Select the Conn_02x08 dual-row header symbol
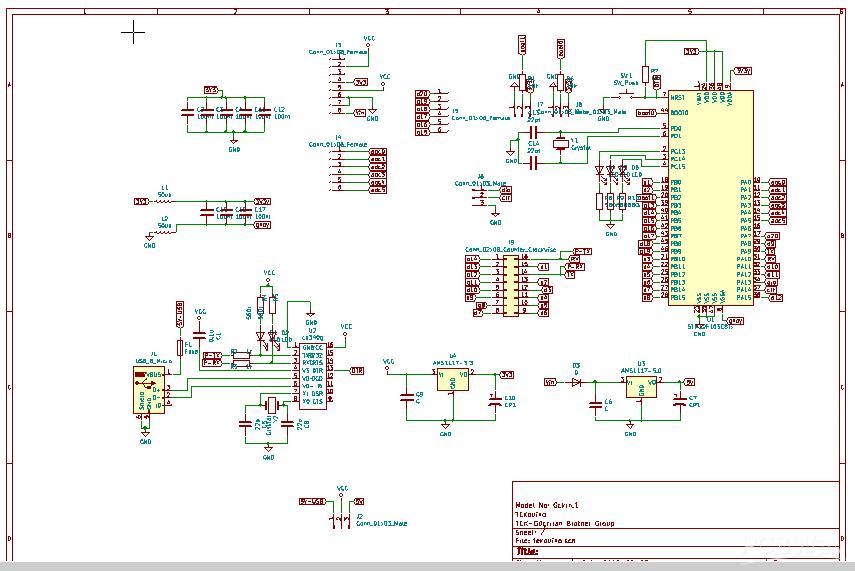Screen dimensions: 855x571 pos(511,285)
